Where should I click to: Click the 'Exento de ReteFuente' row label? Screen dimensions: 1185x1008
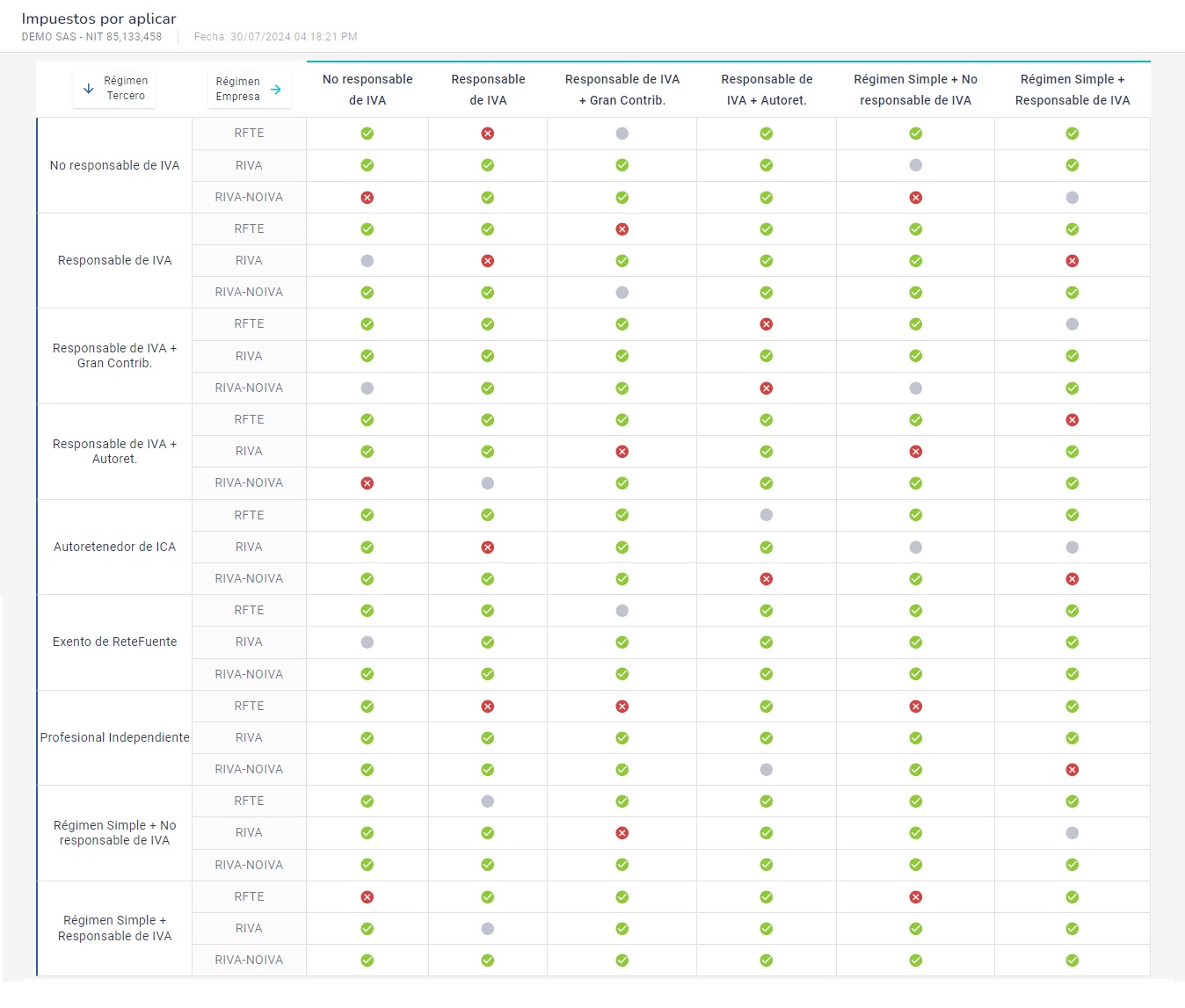click(115, 642)
